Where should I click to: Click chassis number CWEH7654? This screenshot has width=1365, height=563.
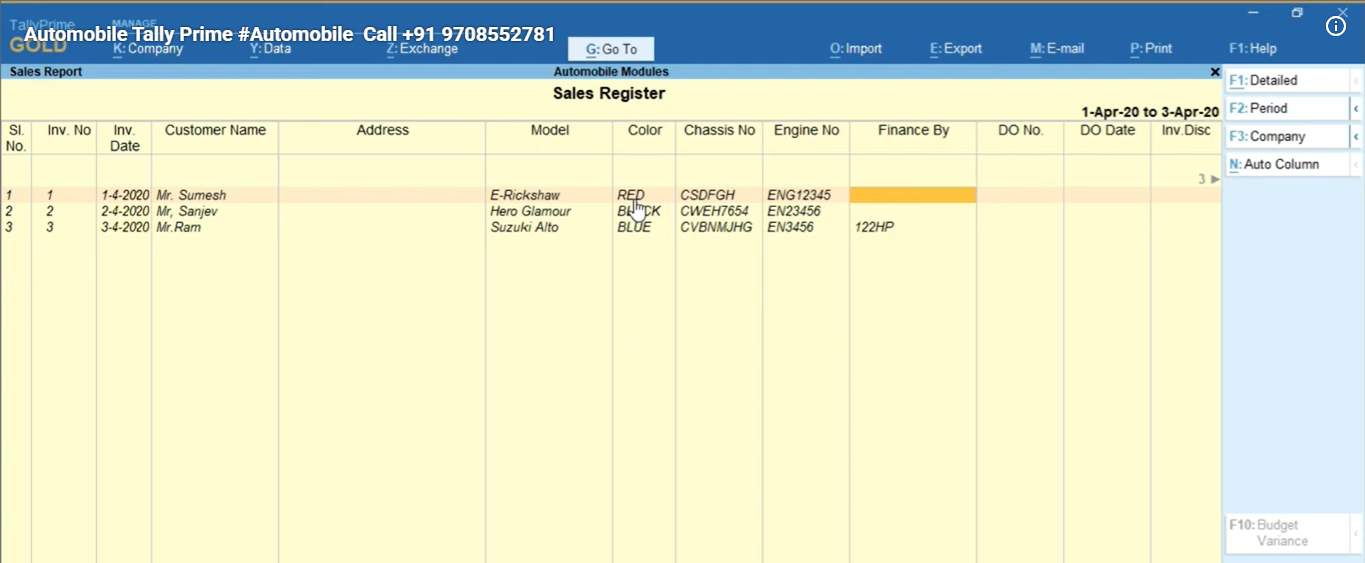714,212
